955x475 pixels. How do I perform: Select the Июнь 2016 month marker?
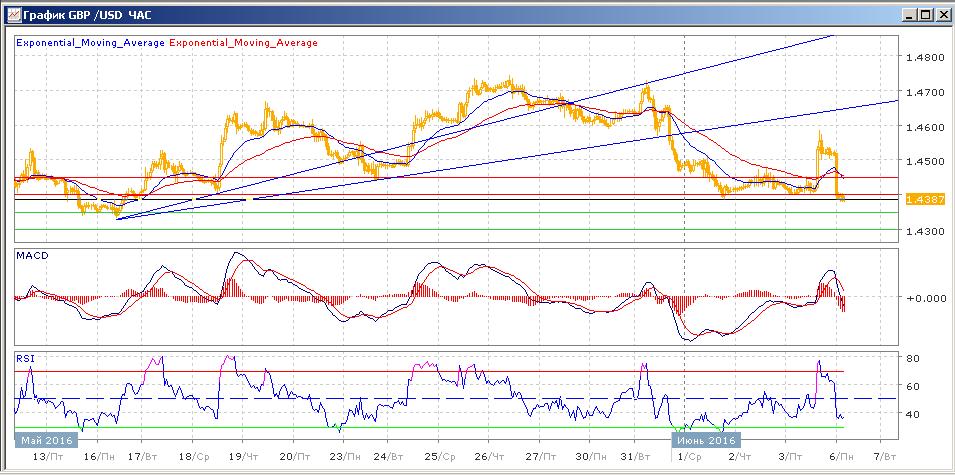pos(706,439)
